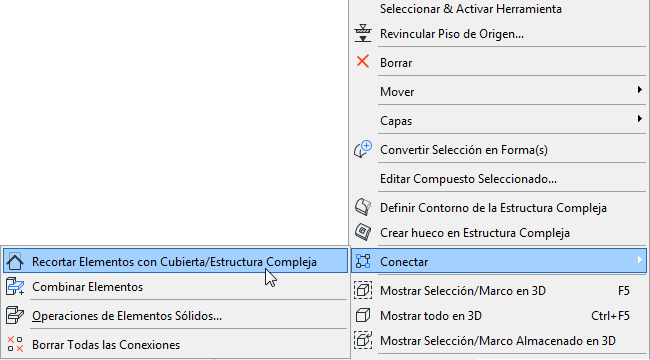Click the Crear hueco en Estructura icon

click(363, 232)
